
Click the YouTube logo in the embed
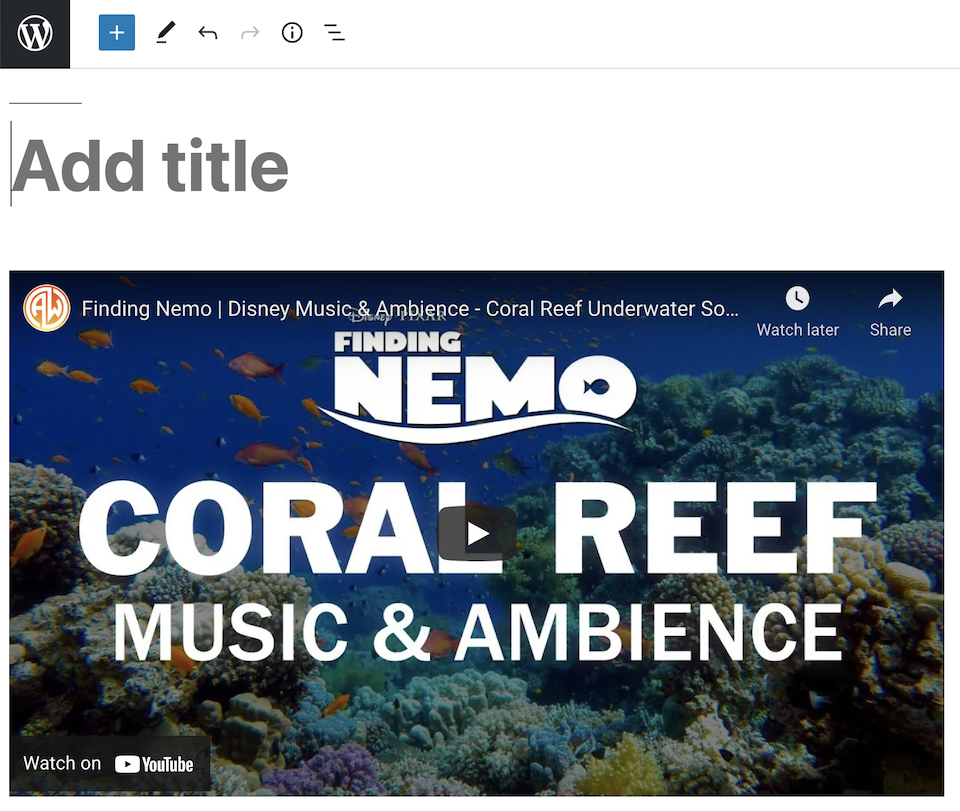click(154, 765)
